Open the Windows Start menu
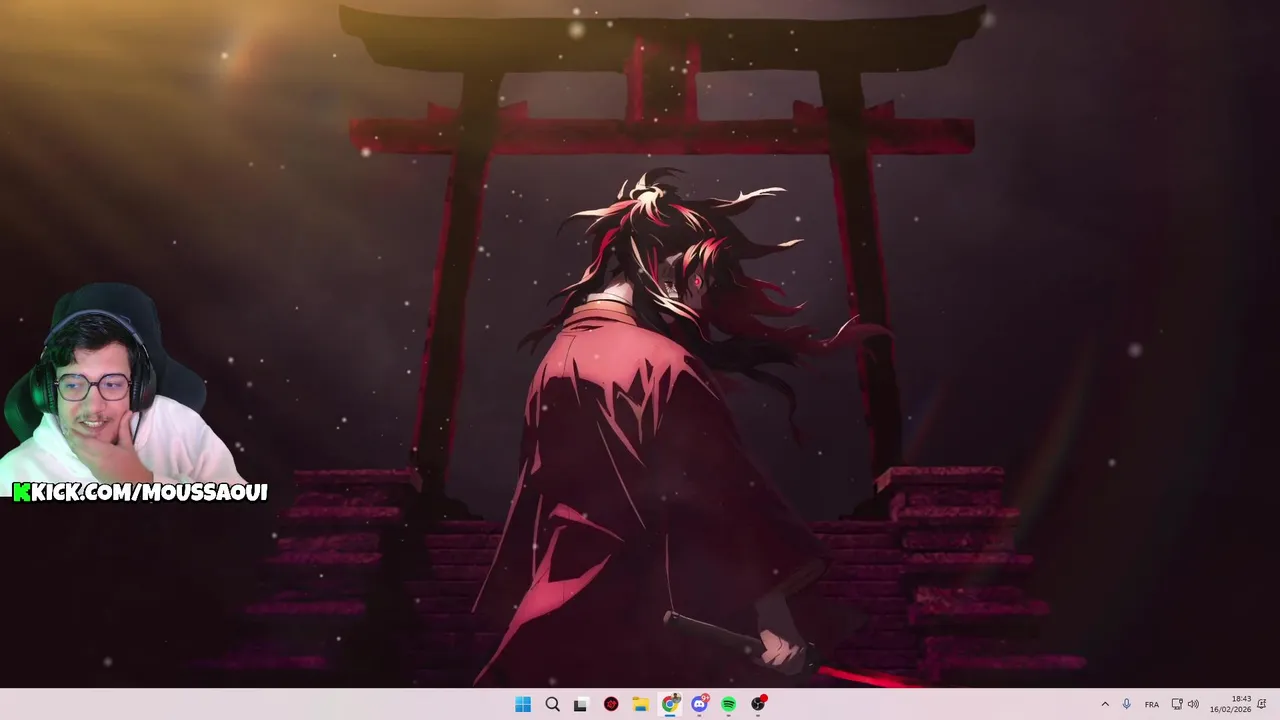Image resolution: width=1280 pixels, height=720 pixels. (x=522, y=704)
